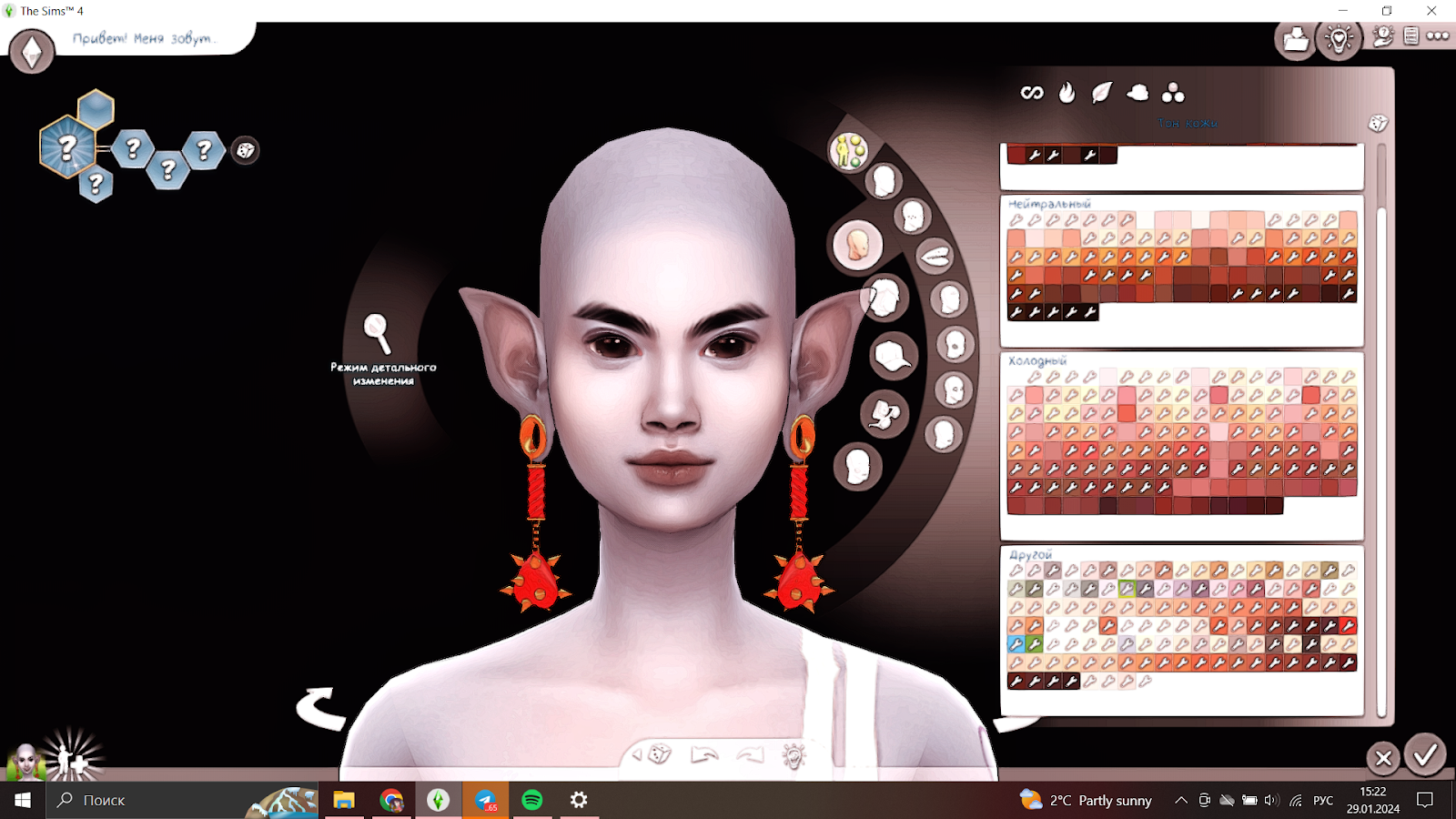The height and width of the screenshot is (819, 1456).
Task: Choose the last trait hexagon before the dice
Action: (x=204, y=149)
